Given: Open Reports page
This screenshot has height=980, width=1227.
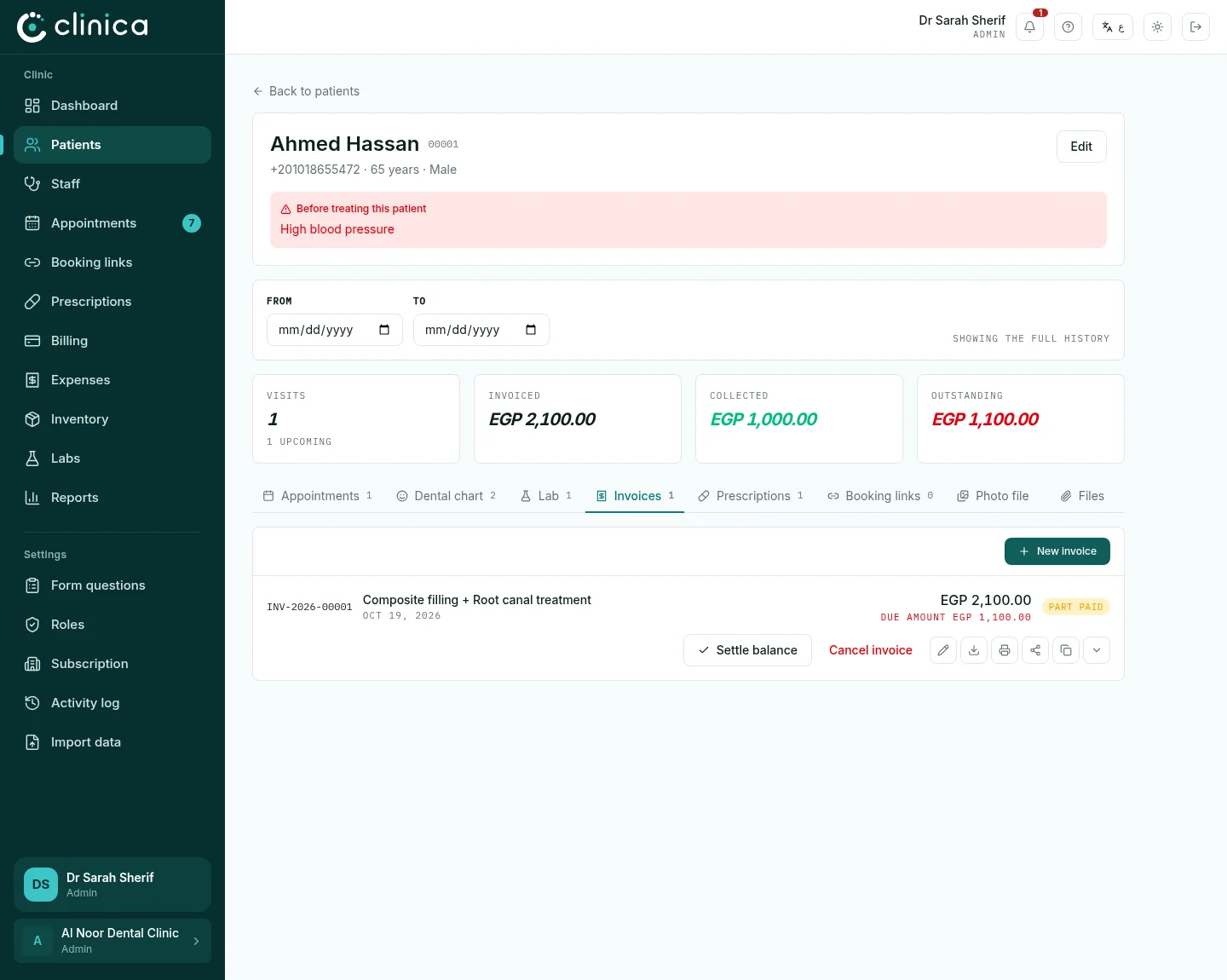Looking at the screenshot, I should (112, 498).
